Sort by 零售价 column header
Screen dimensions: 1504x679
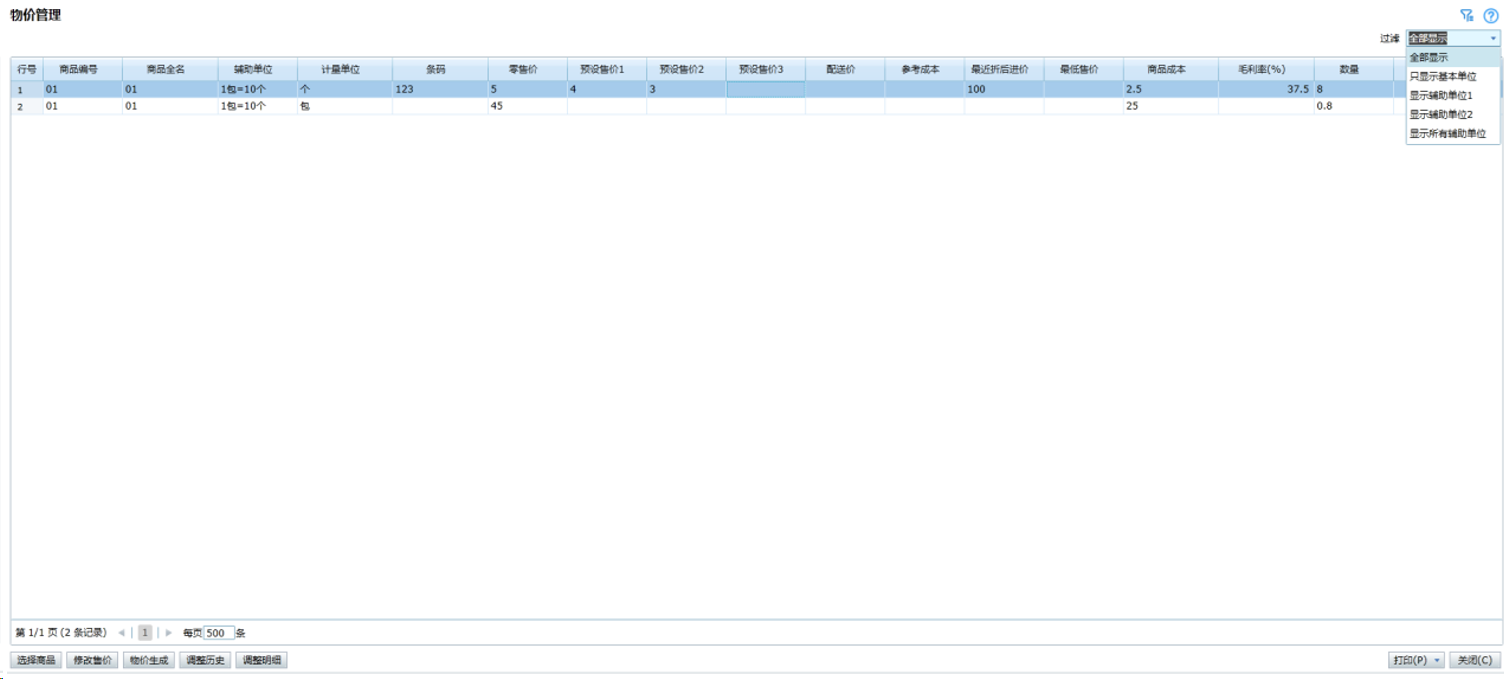pyautogui.click(x=526, y=70)
